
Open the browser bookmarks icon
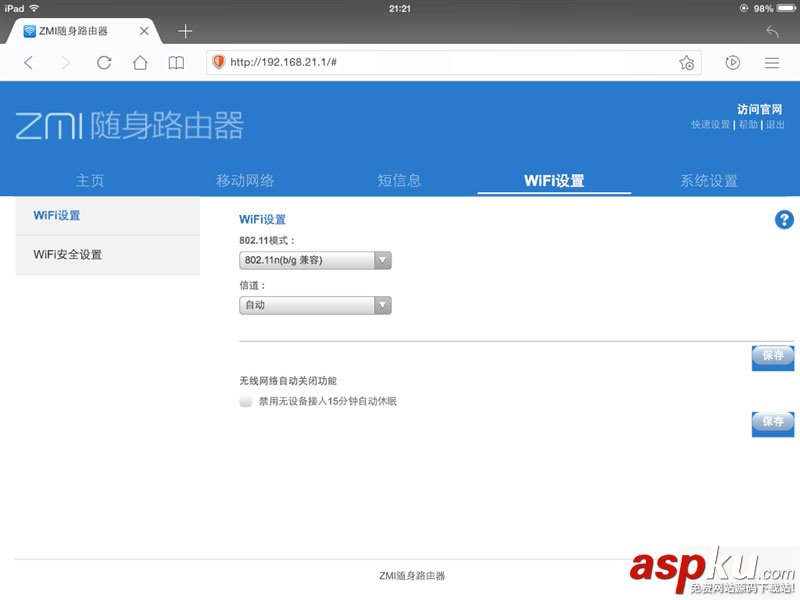[176, 62]
